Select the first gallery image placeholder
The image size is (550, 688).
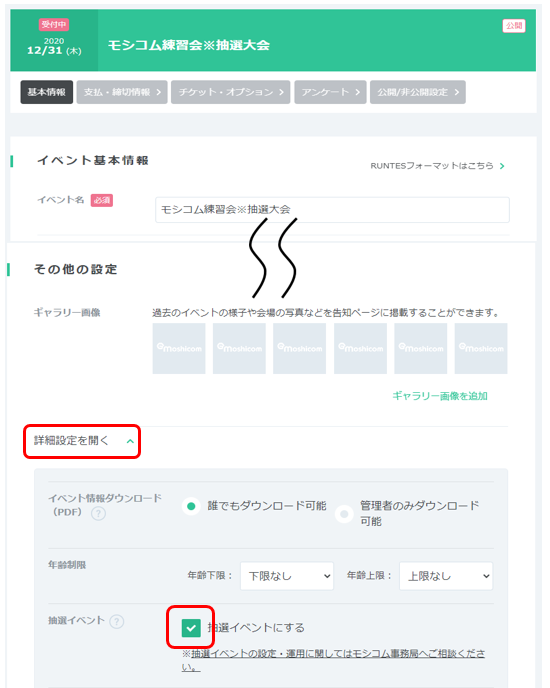pyautogui.click(x=179, y=348)
